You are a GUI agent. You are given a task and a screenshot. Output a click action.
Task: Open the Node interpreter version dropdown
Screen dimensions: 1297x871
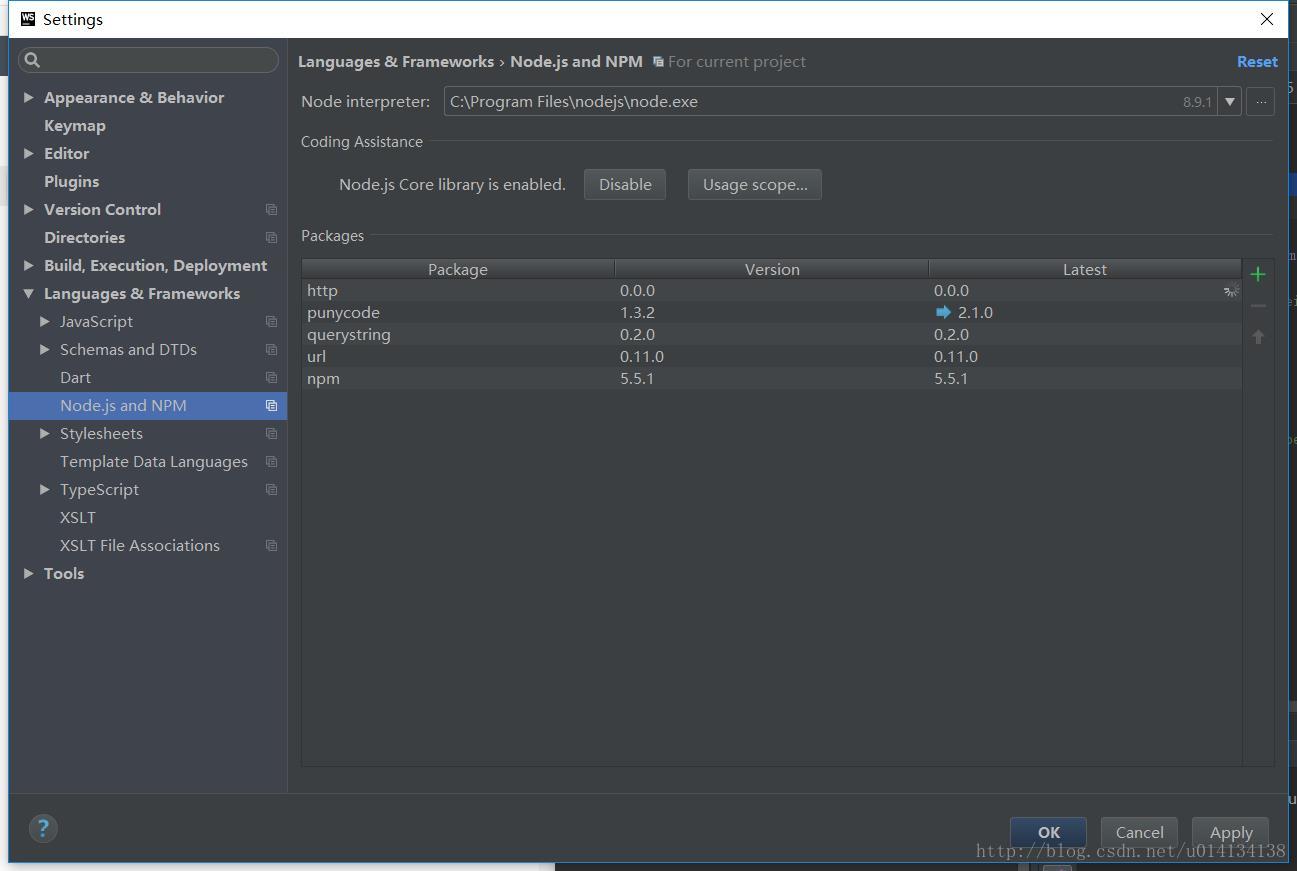tap(1229, 101)
